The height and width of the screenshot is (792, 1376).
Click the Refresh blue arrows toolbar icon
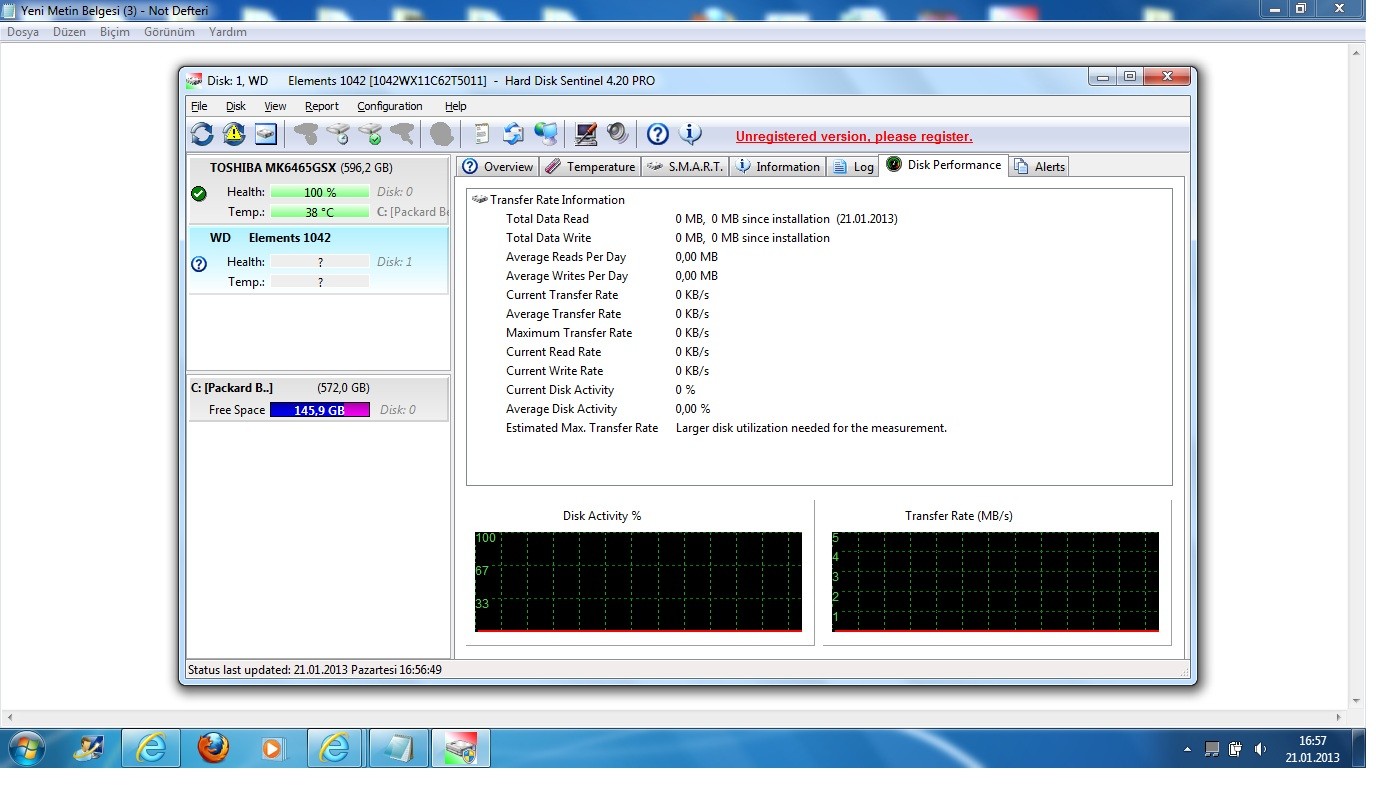coord(202,134)
